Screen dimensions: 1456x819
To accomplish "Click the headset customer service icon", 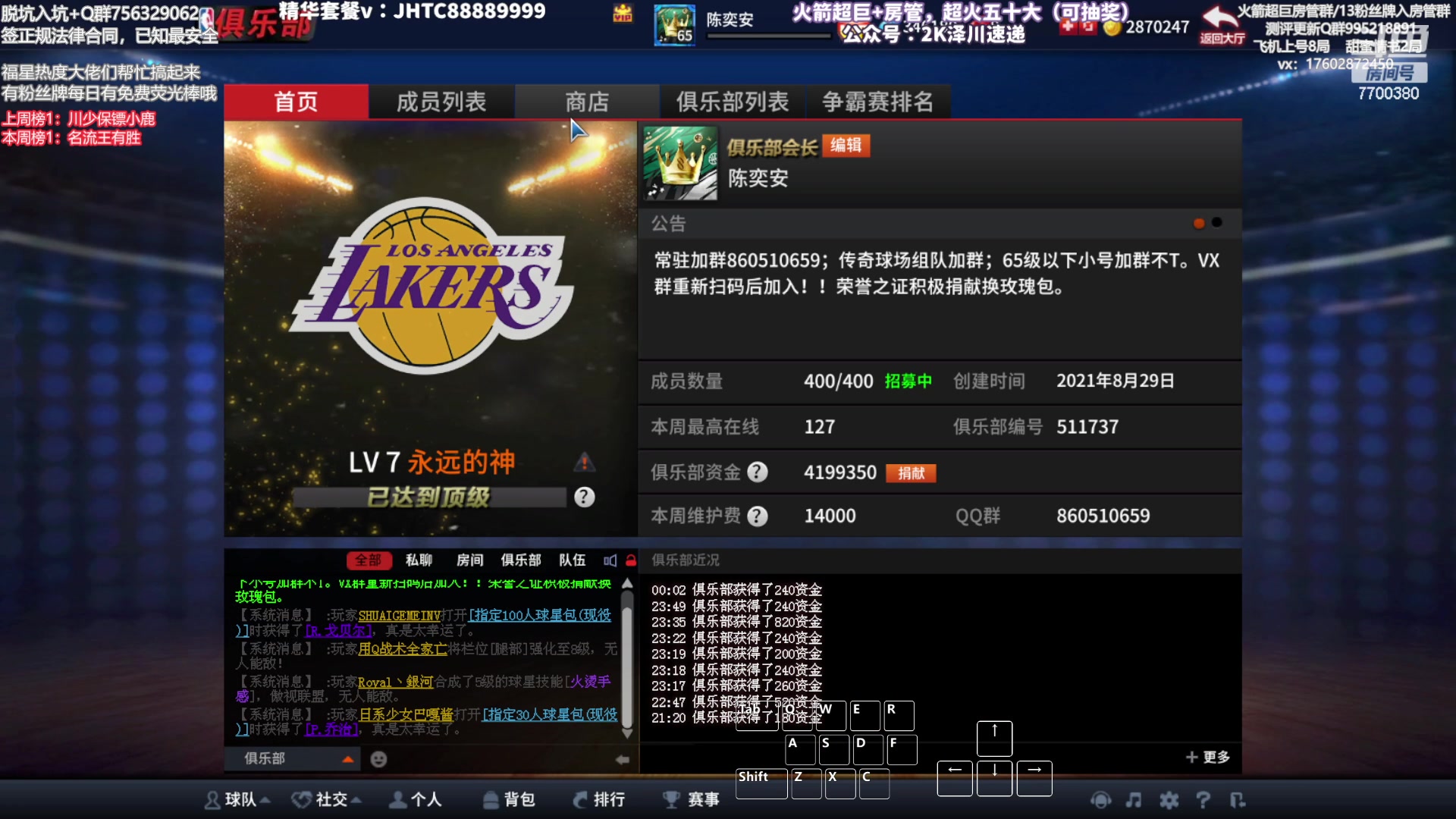I will pos(1100,800).
